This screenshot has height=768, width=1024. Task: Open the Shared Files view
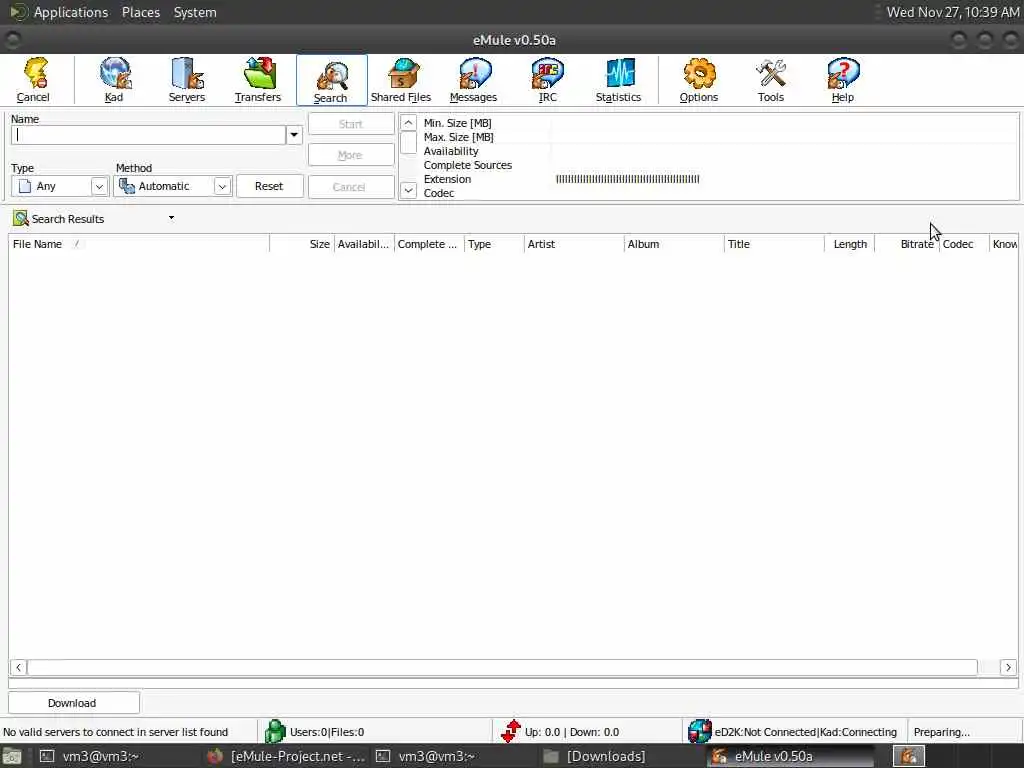pyautogui.click(x=401, y=80)
